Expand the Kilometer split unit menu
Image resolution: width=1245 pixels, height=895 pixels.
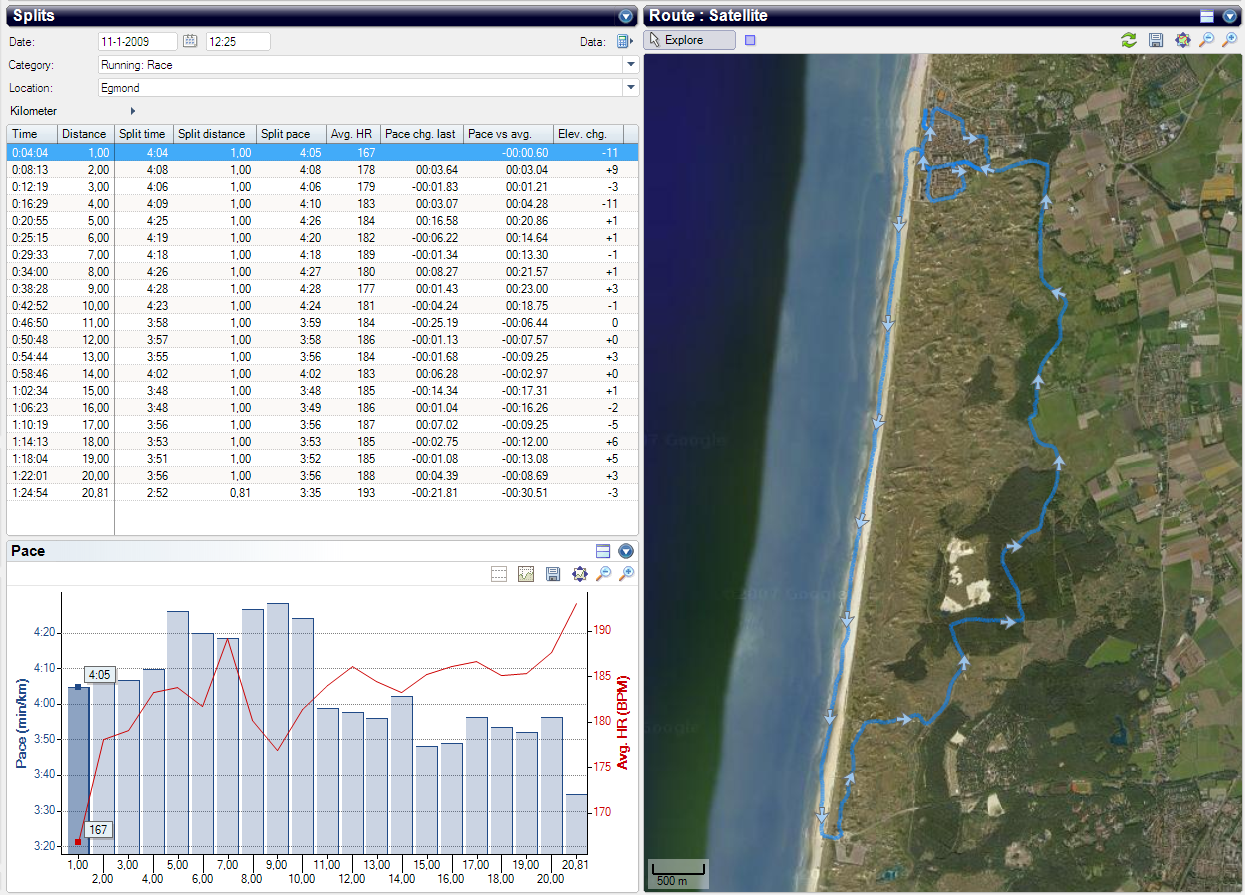[x=132, y=111]
